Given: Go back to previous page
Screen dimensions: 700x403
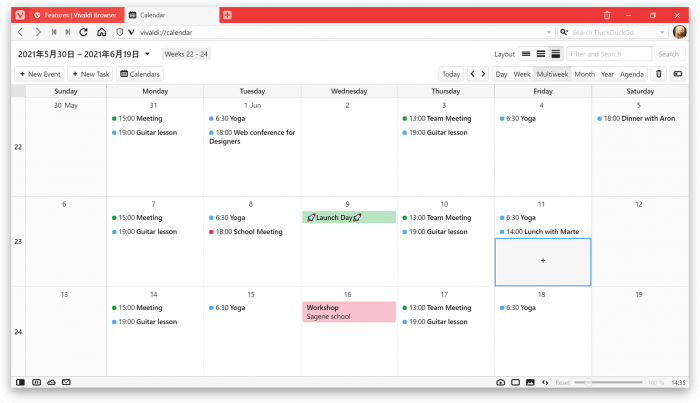Looking at the screenshot, I should (x=21, y=32).
